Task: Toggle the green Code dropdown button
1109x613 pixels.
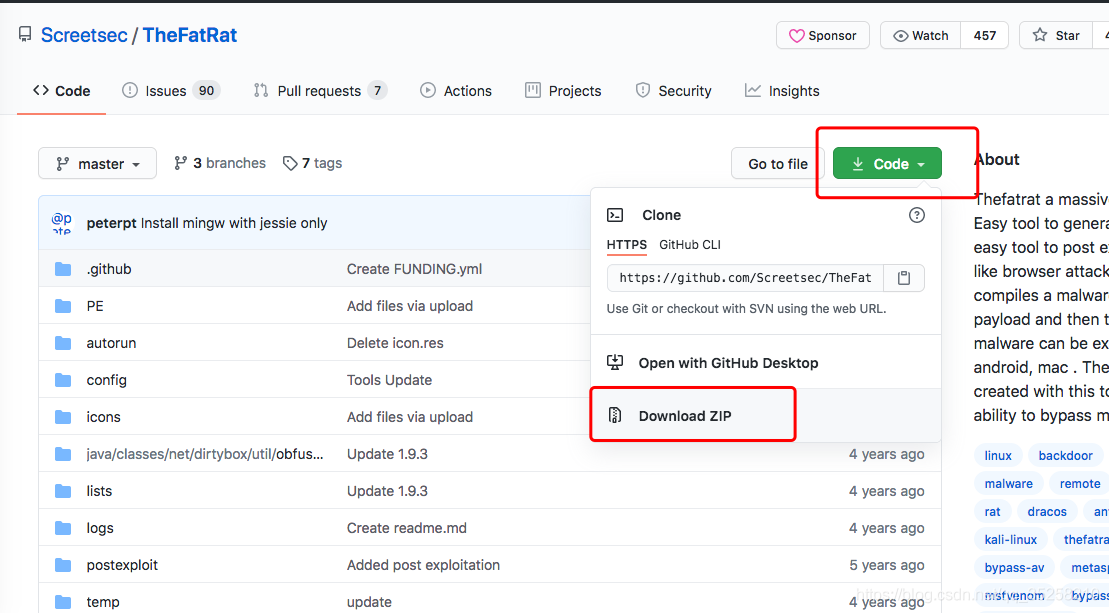Action: (x=887, y=163)
